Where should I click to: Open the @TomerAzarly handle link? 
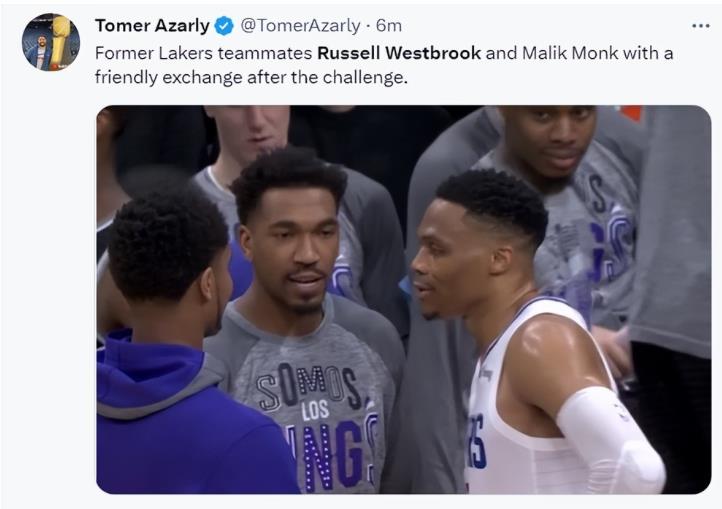click(x=300, y=26)
